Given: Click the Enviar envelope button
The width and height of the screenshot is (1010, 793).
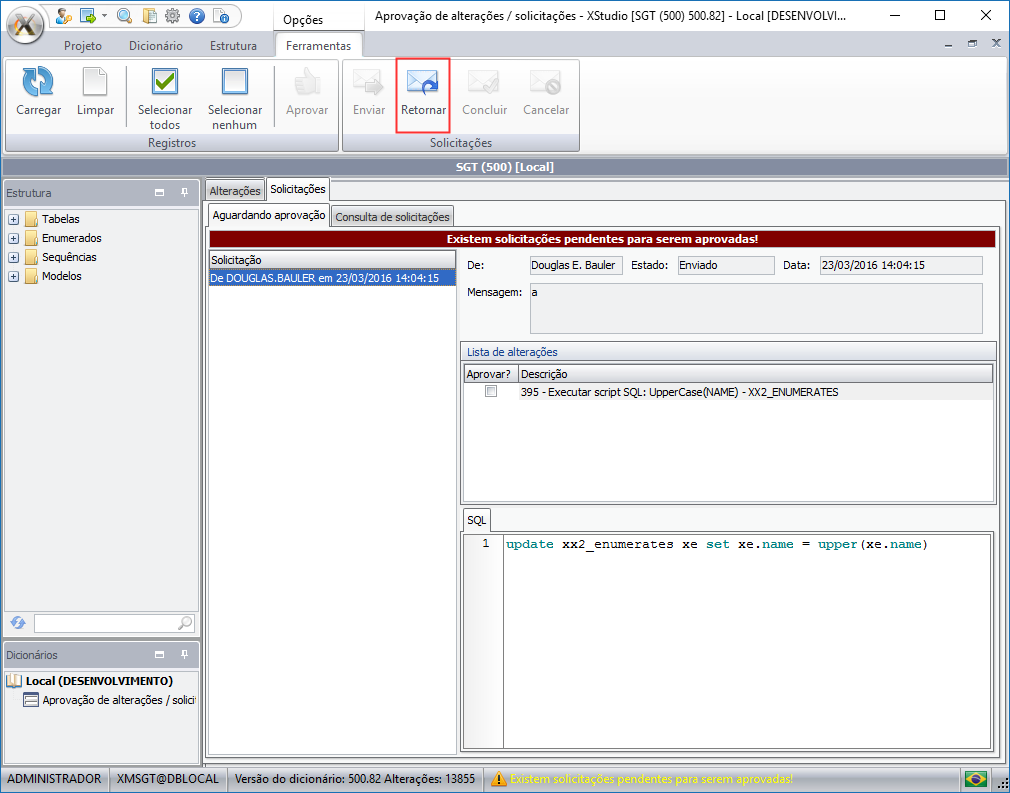Looking at the screenshot, I should pyautogui.click(x=368, y=92).
